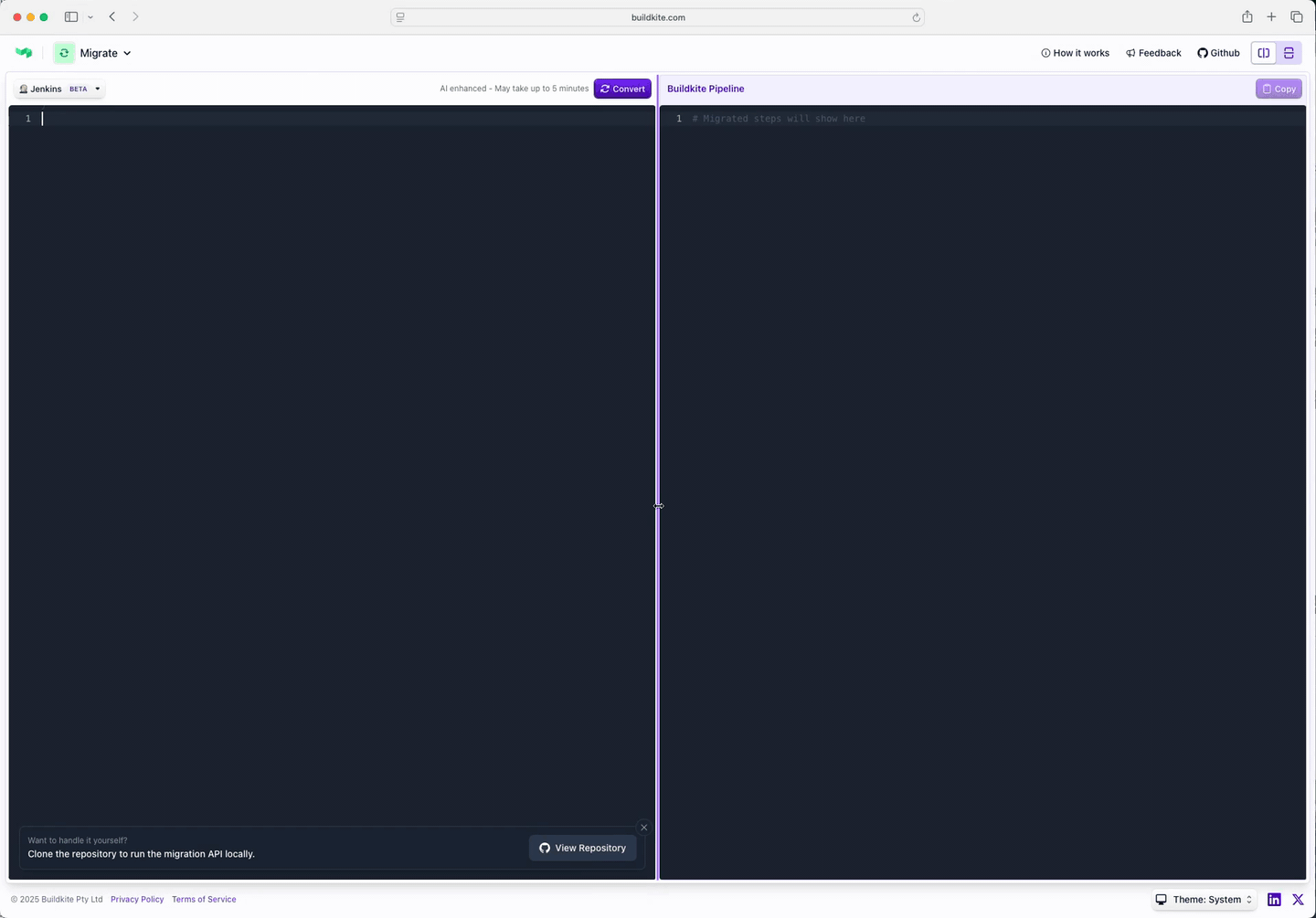Open a new Safari tab
Viewport: 1316px width, 918px height.
tap(1271, 17)
